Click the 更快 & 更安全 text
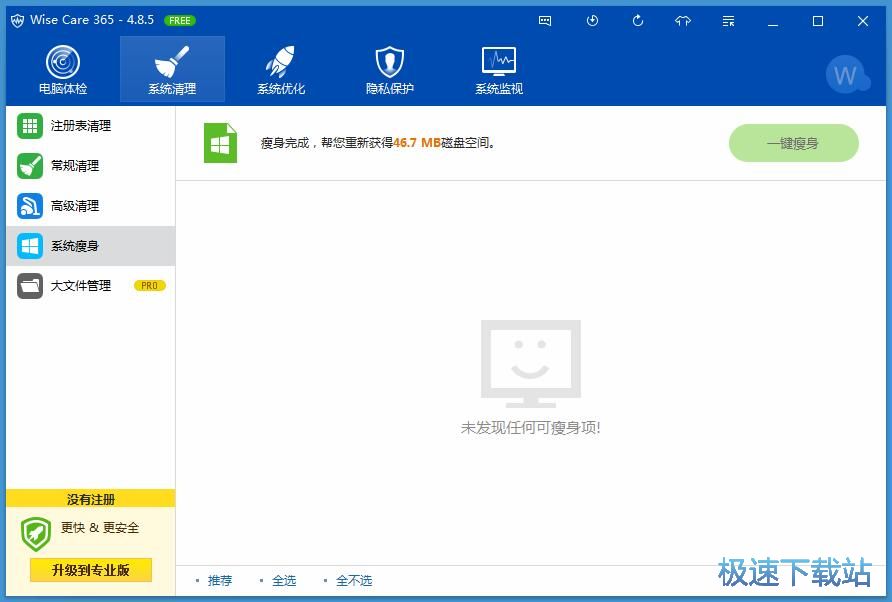 coord(100,527)
